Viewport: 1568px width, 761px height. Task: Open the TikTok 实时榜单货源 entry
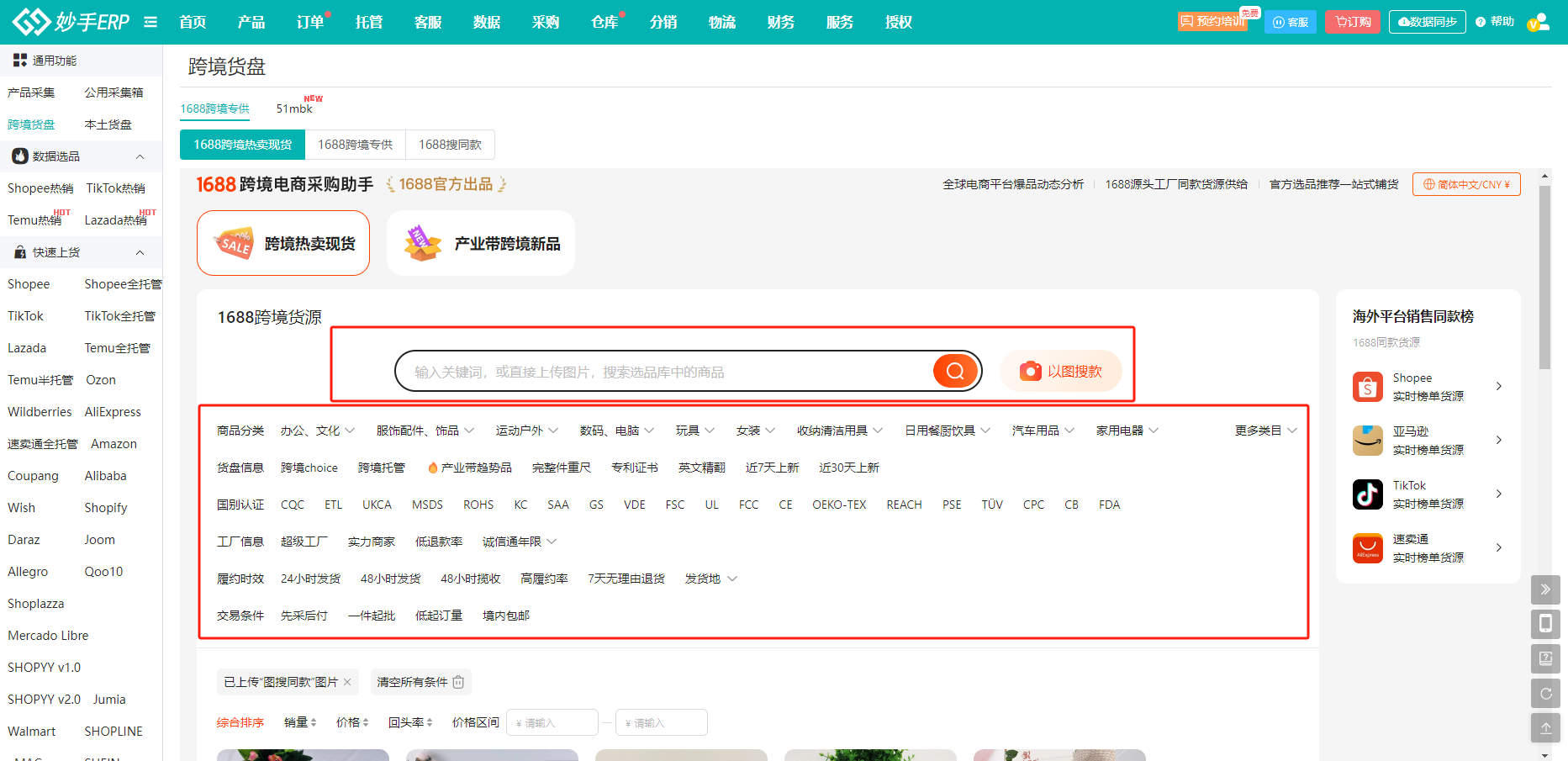1427,494
